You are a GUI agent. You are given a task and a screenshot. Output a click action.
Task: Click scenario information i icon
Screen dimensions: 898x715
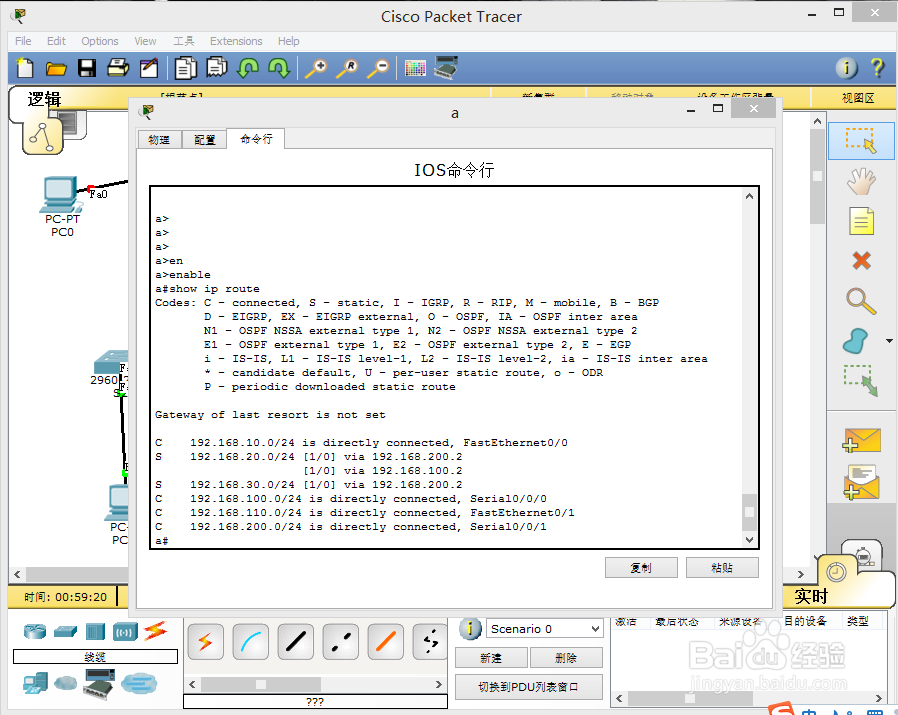pyautogui.click(x=470, y=629)
